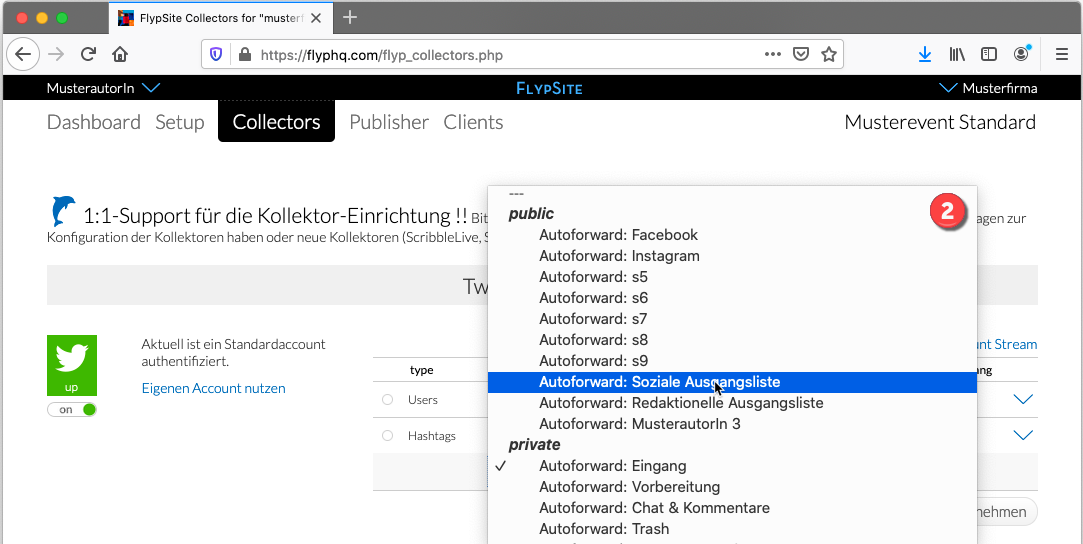Click the Eigenen Account nutzen link

point(213,388)
